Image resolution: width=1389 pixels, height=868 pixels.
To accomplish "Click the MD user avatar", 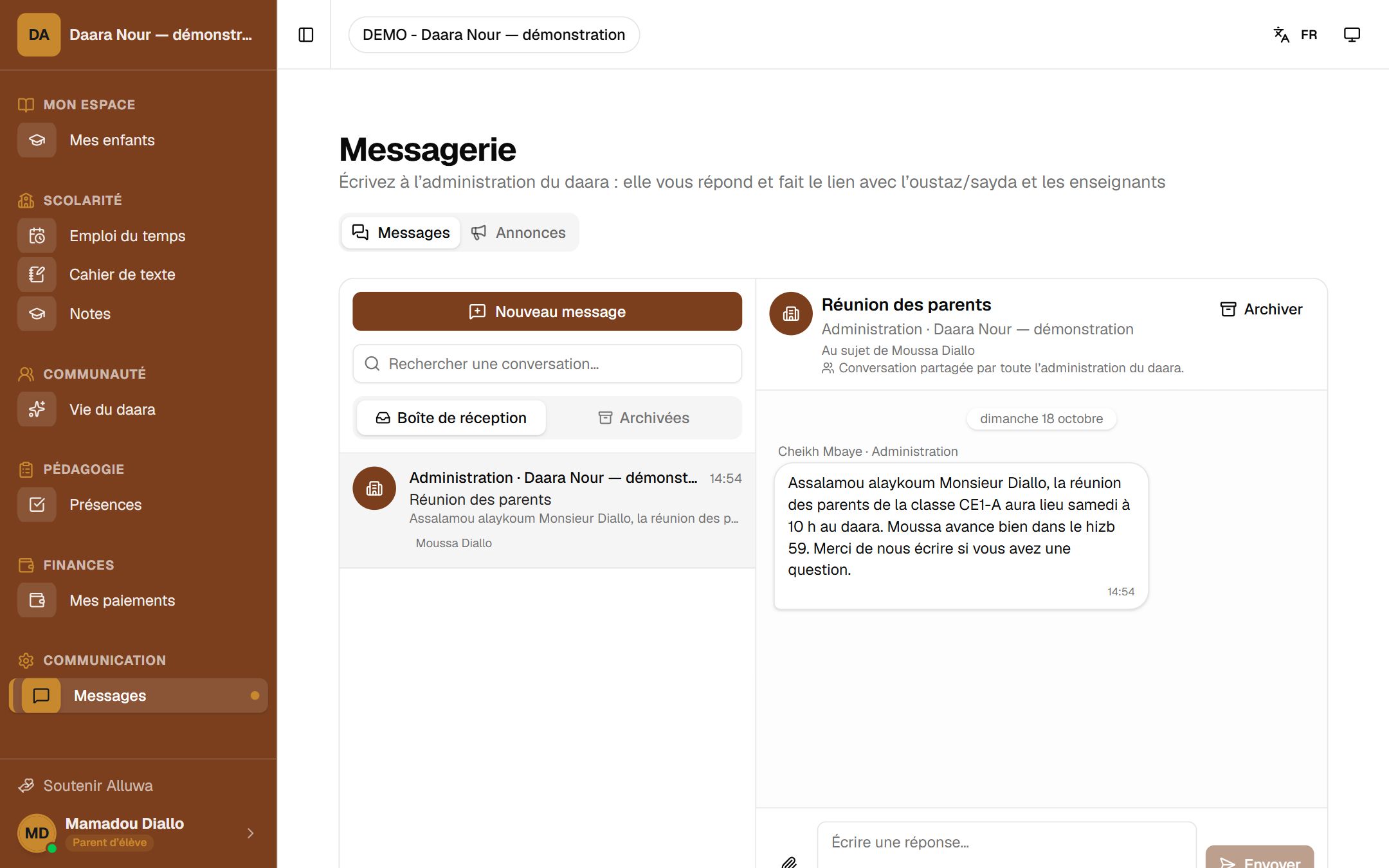I will coord(37,833).
